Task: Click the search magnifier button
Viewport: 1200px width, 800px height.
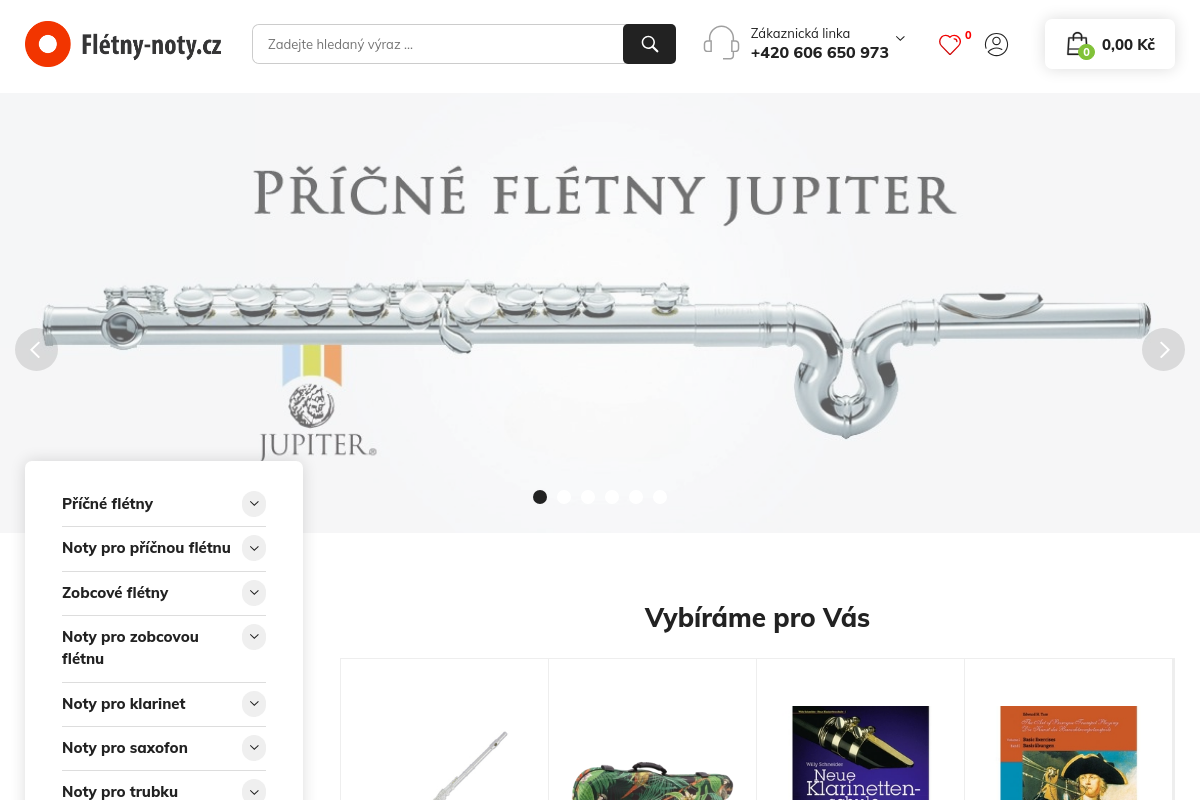Action: (x=649, y=44)
